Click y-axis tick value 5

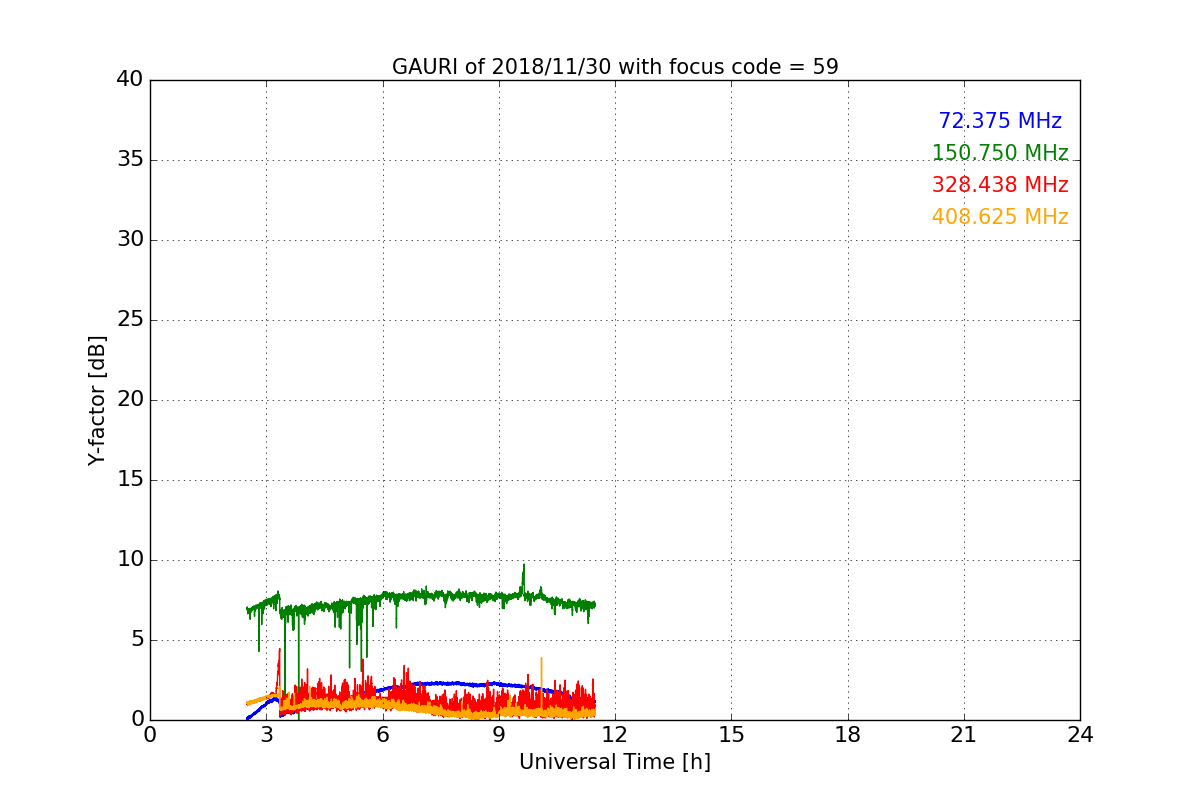[136, 640]
